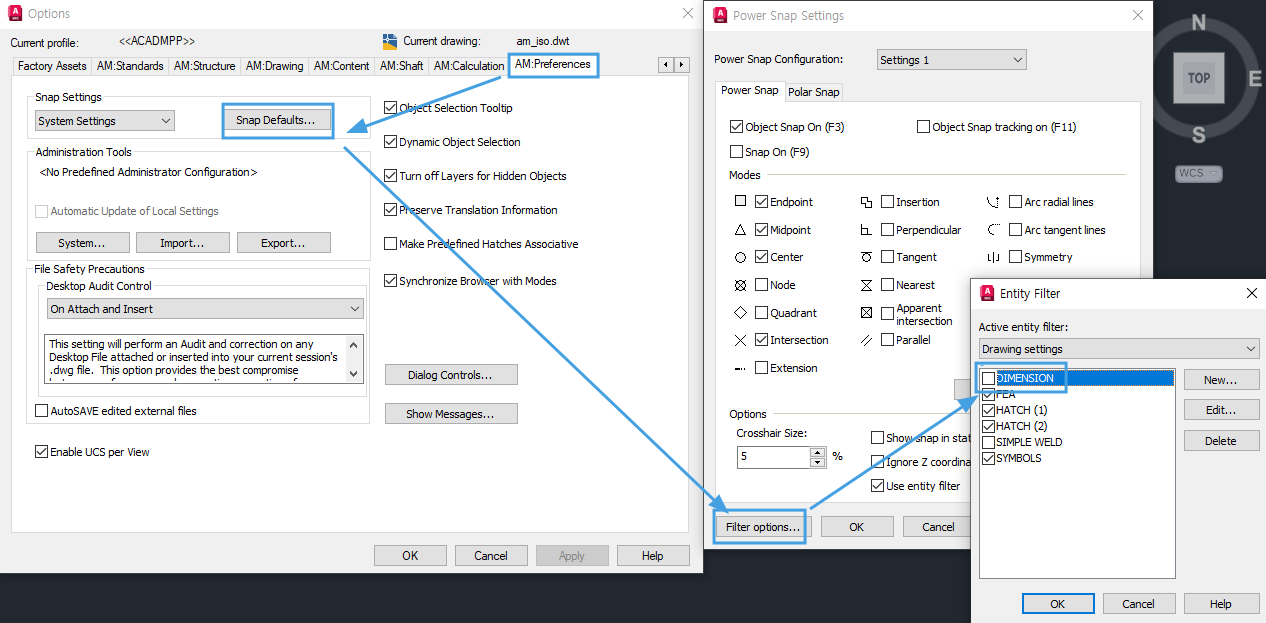Open the AM:Calculation tab
This screenshot has height=623, width=1266.
[x=469, y=66]
